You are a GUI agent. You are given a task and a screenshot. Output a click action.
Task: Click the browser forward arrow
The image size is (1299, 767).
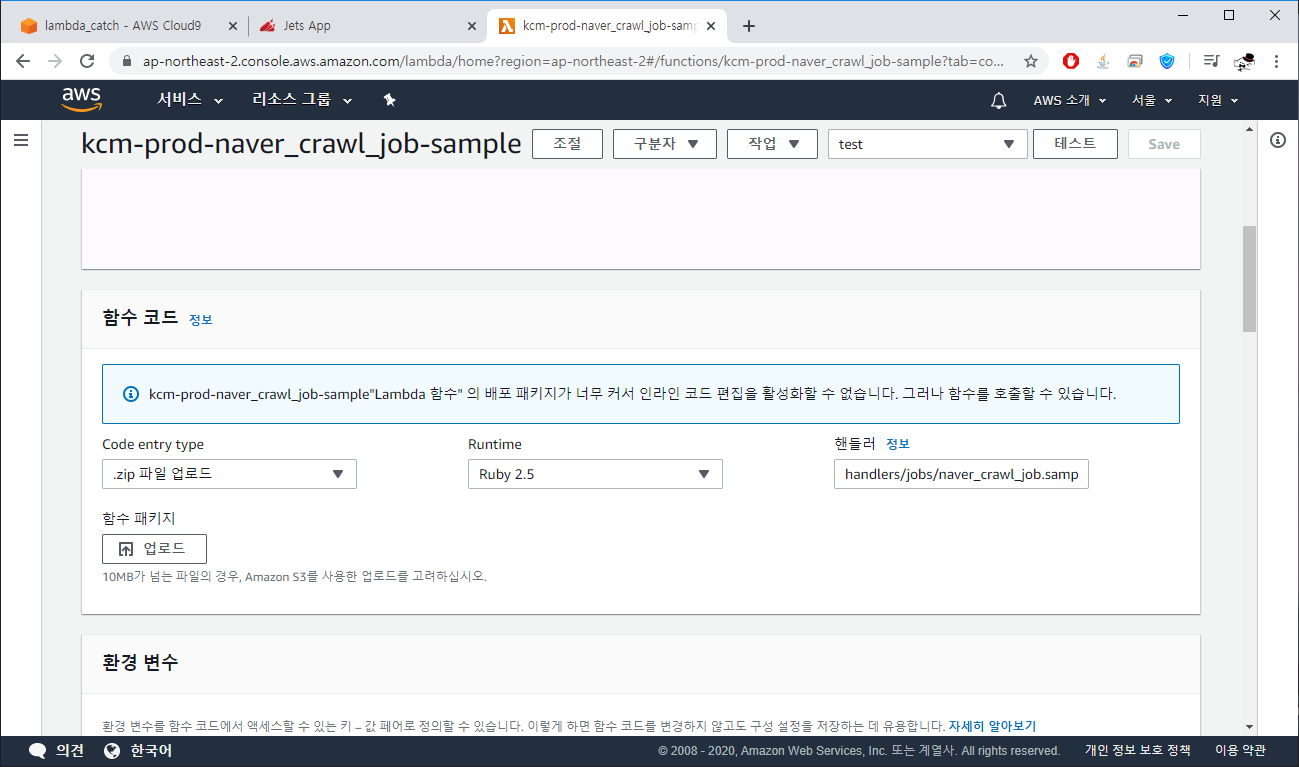click(x=55, y=61)
